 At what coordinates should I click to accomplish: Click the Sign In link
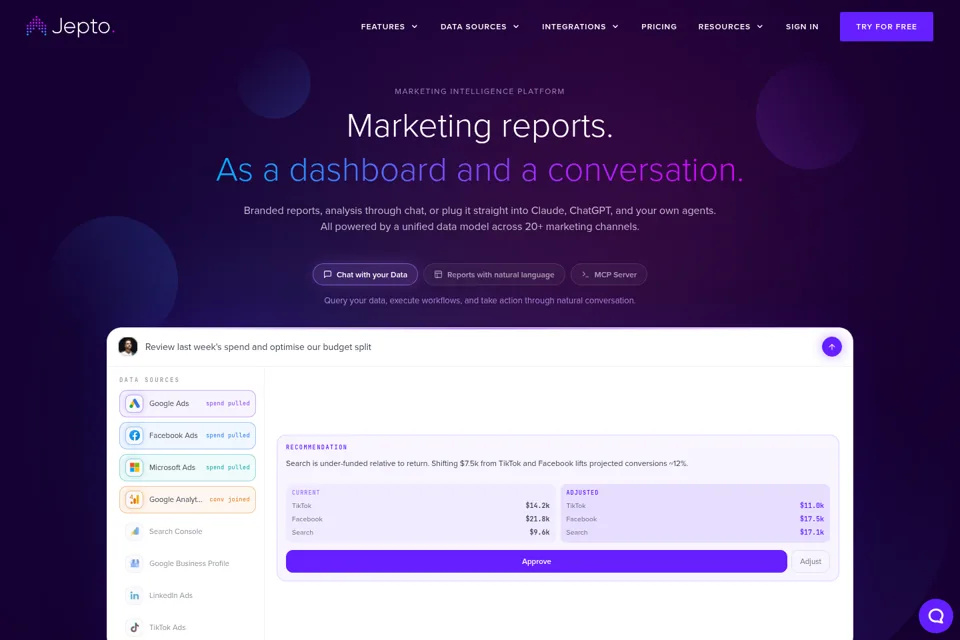point(802,27)
